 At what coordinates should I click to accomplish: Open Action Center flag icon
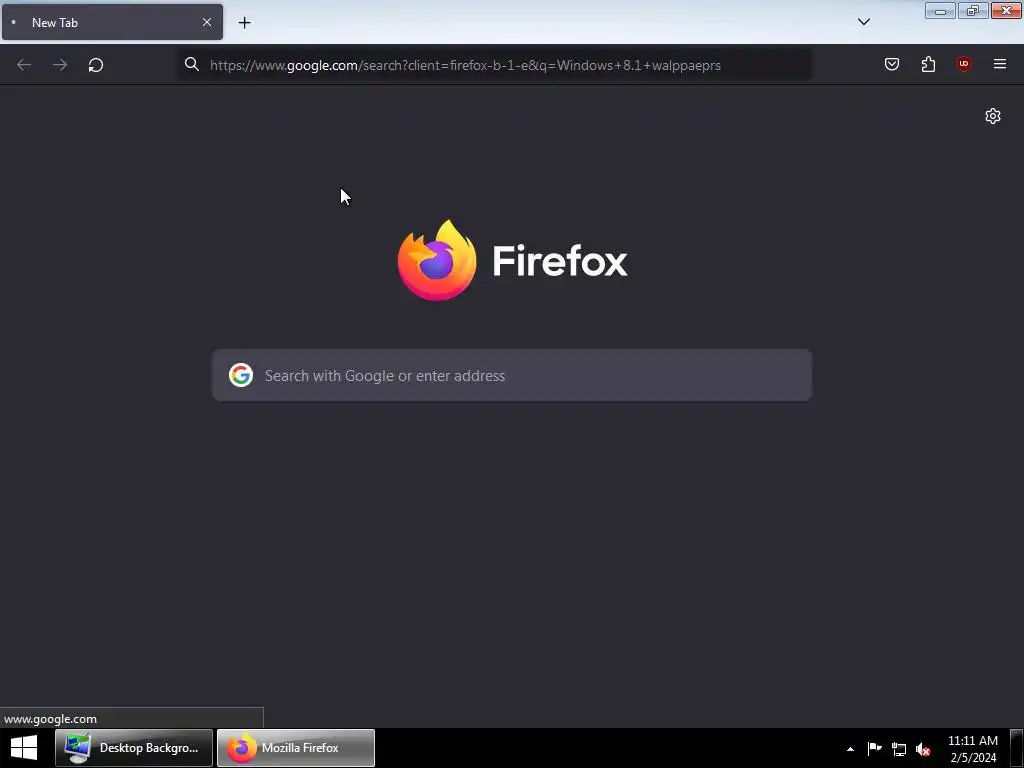point(874,749)
